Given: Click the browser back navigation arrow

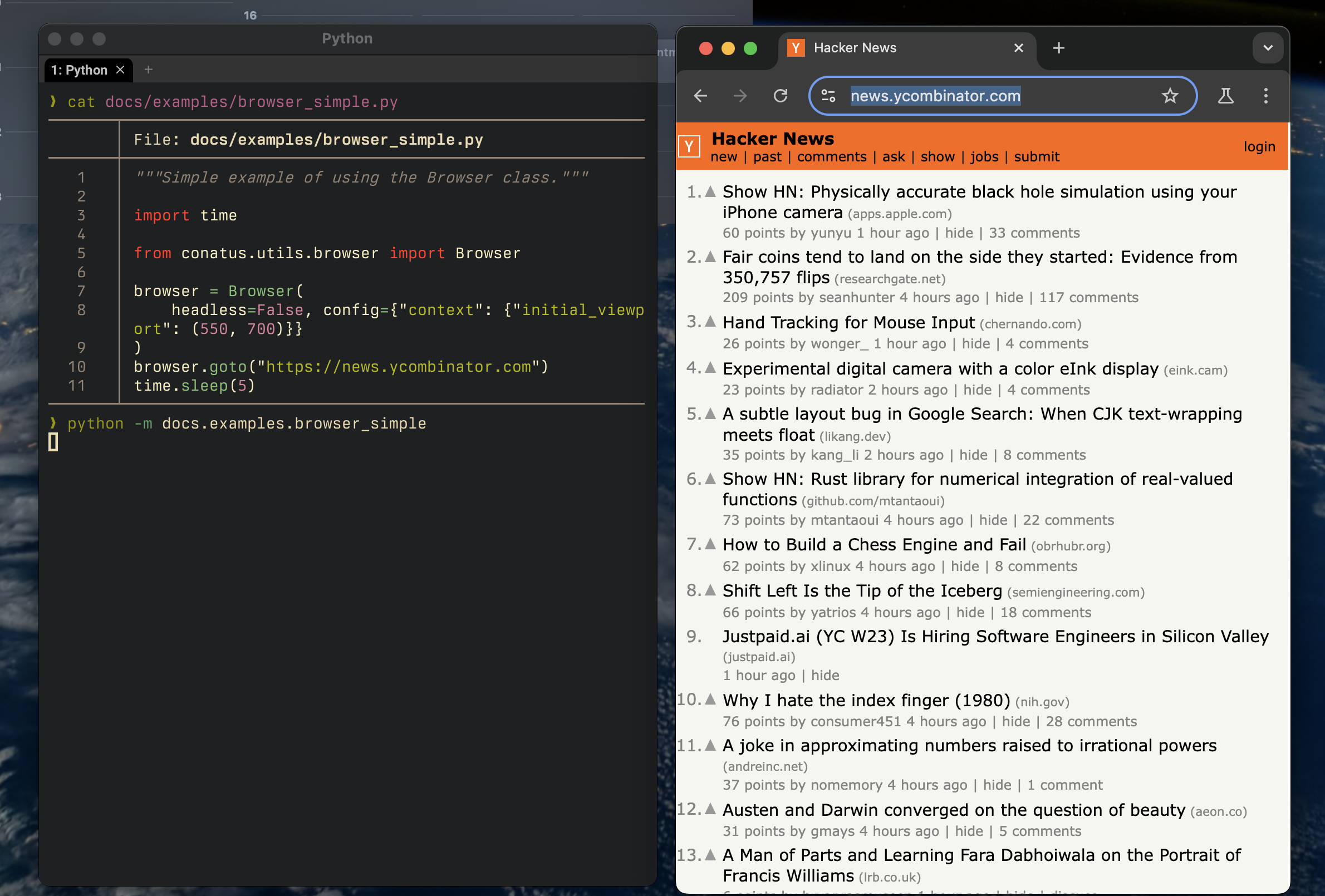Looking at the screenshot, I should [700, 96].
